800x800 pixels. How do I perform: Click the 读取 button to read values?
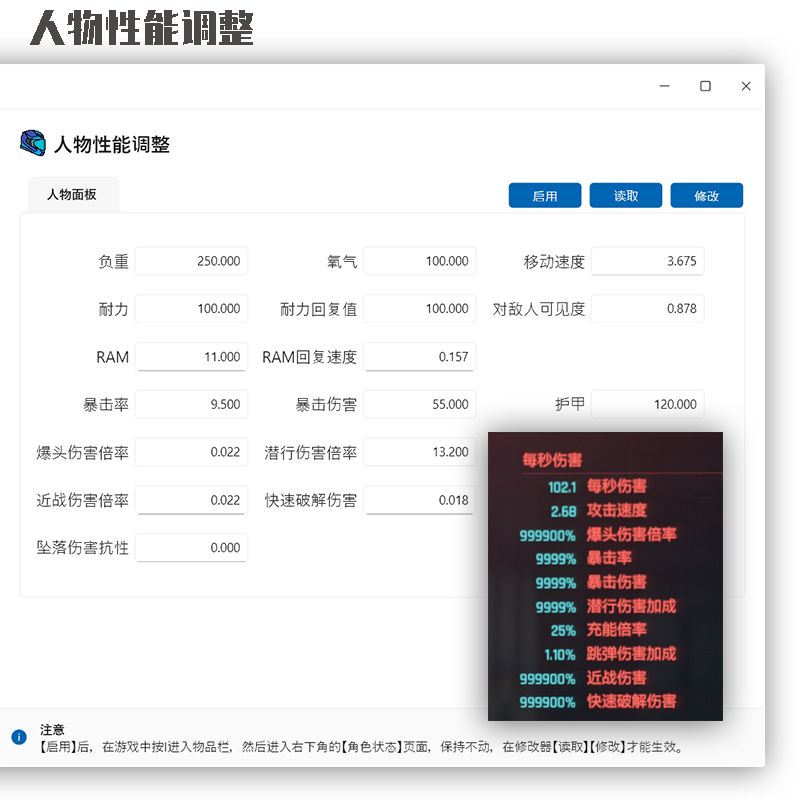pyautogui.click(x=625, y=195)
